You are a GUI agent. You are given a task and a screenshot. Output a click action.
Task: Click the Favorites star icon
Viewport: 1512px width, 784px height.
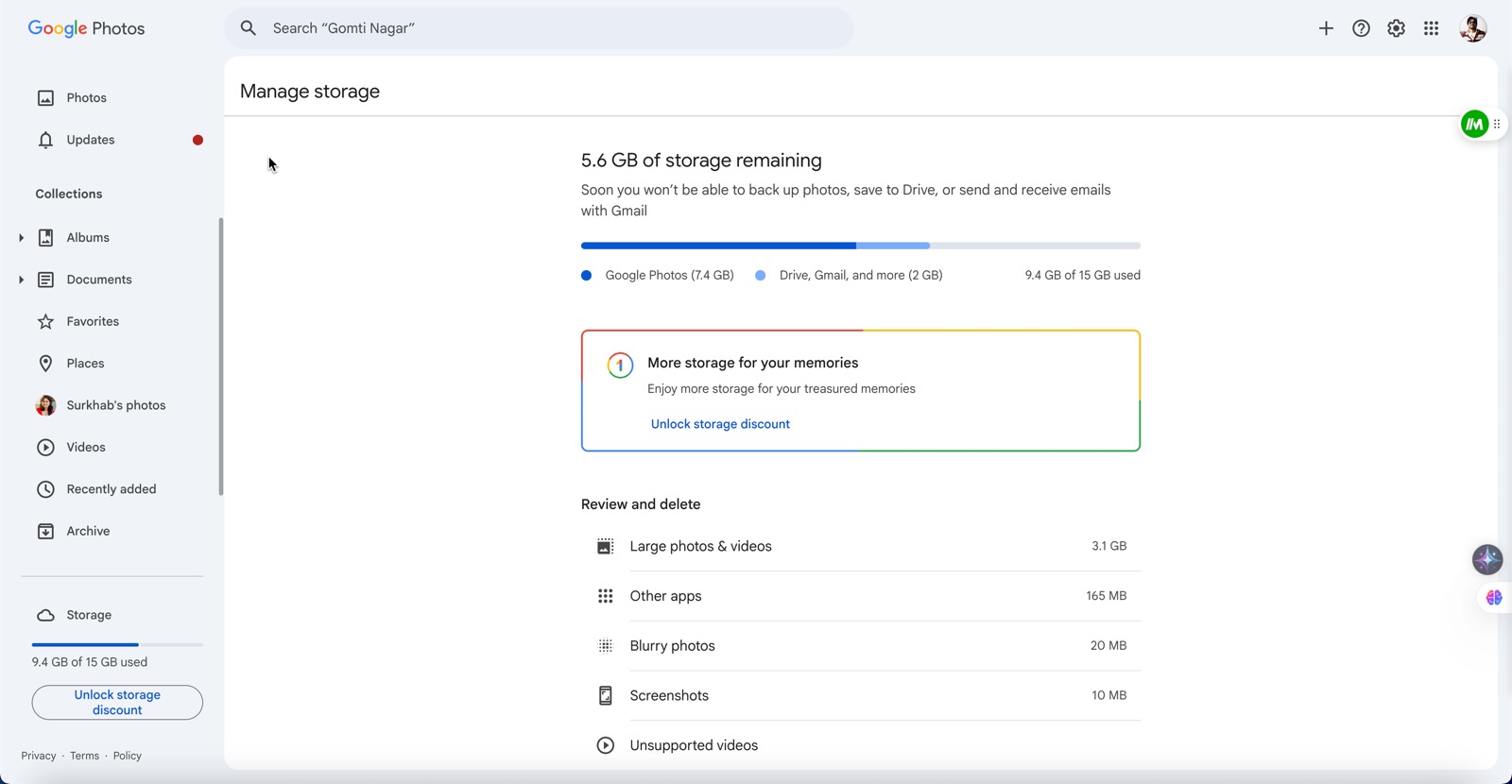(45, 322)
